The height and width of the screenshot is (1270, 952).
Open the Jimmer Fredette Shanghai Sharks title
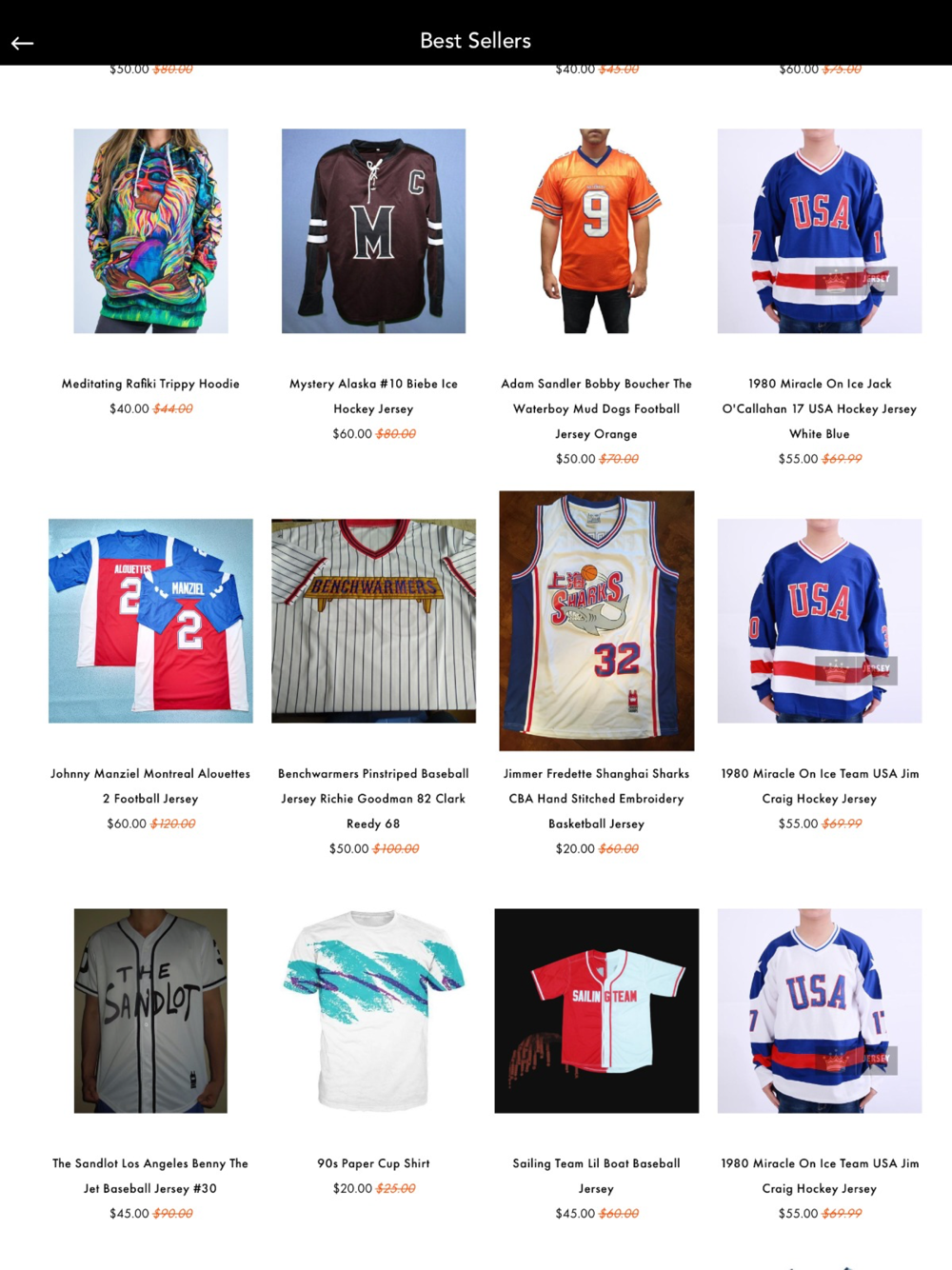tap(596, 799)
